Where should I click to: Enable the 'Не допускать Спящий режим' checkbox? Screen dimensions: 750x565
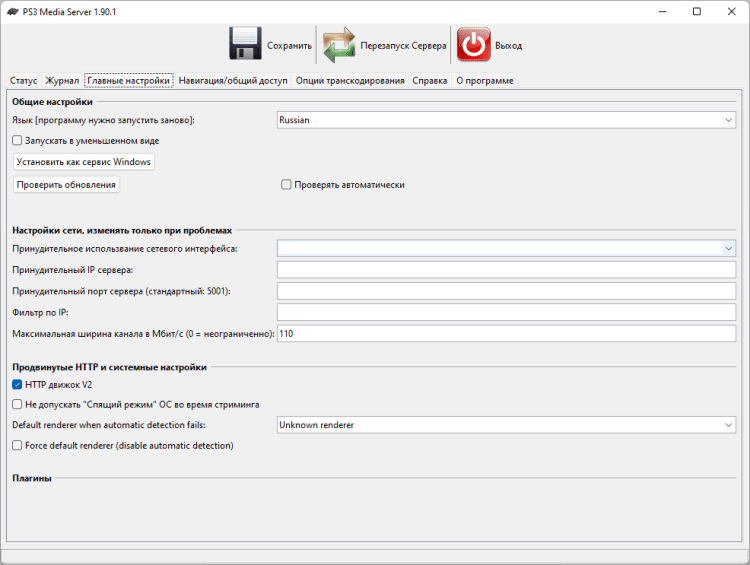(17, 404)
